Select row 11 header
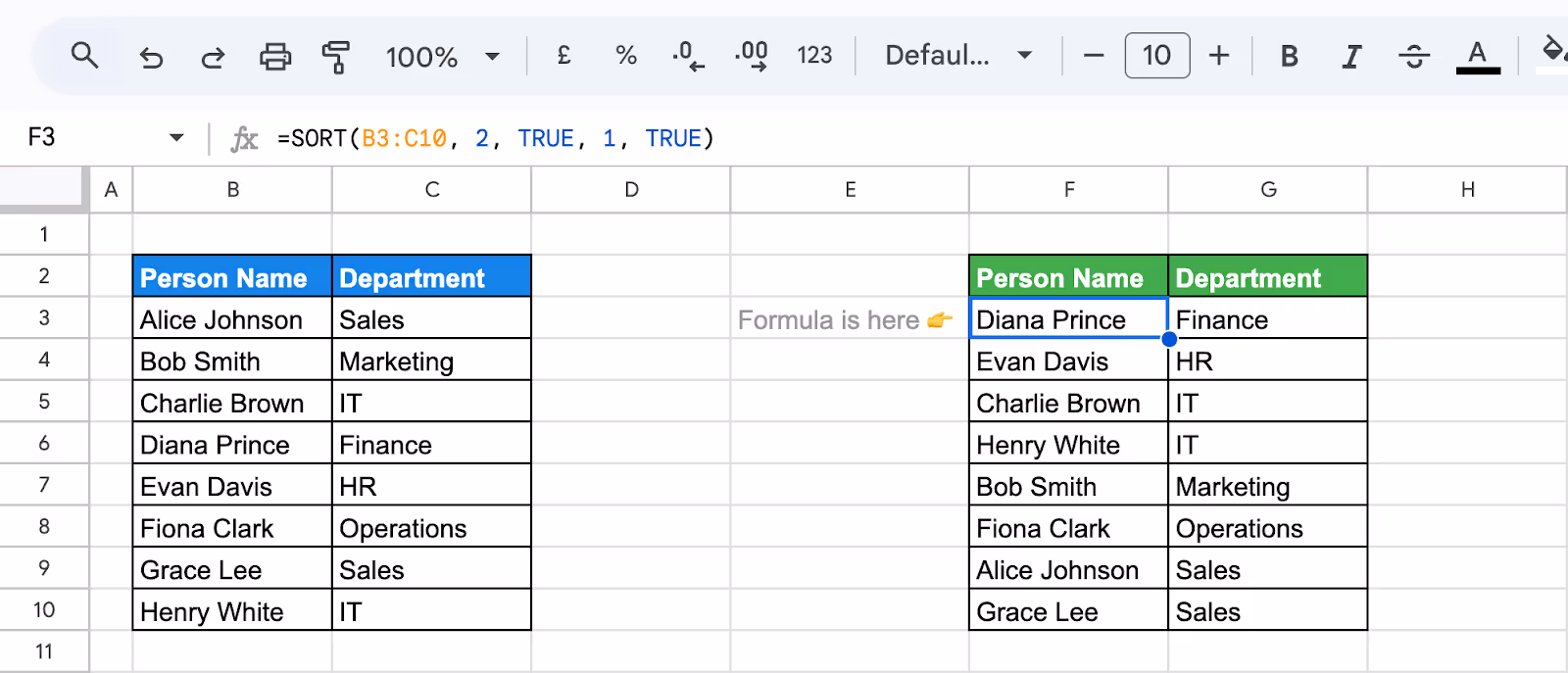 44,651
